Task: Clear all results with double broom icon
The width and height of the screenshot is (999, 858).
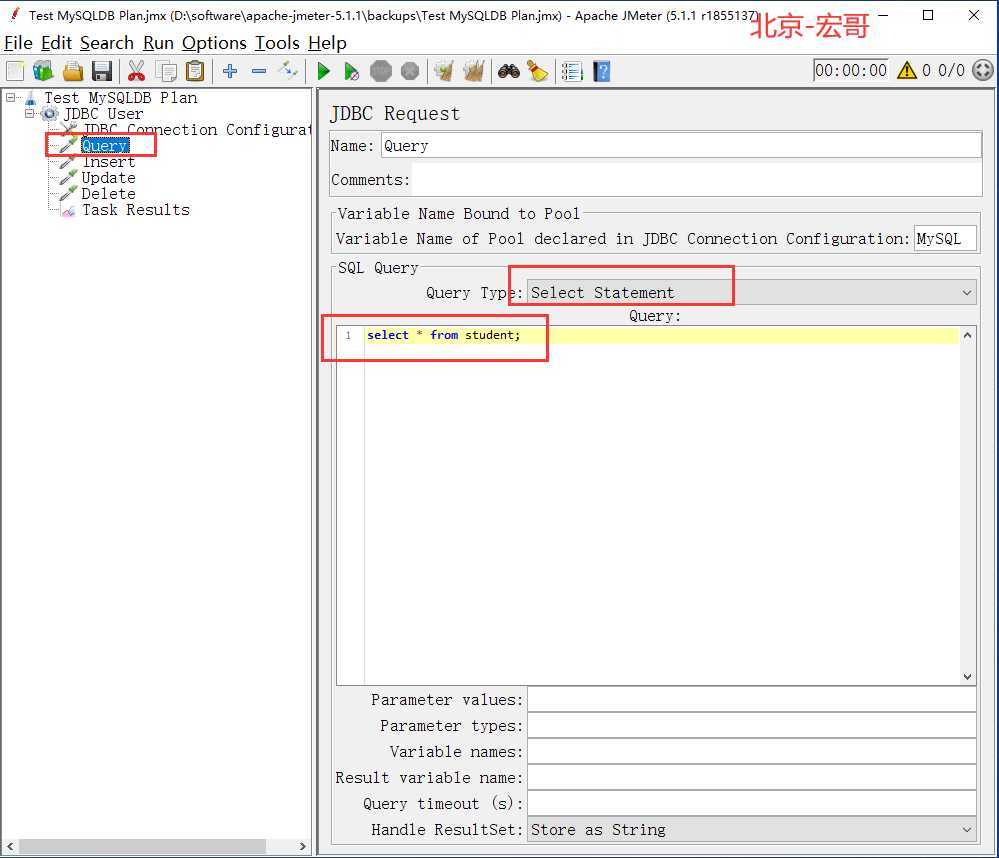Action: 473,71
